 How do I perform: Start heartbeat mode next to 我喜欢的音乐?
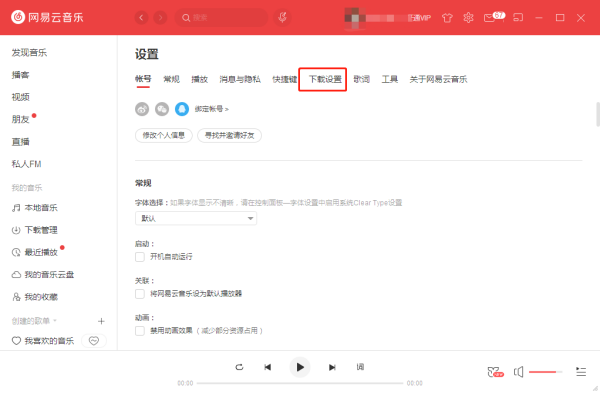pyautogui.click(x=94, y=341)
